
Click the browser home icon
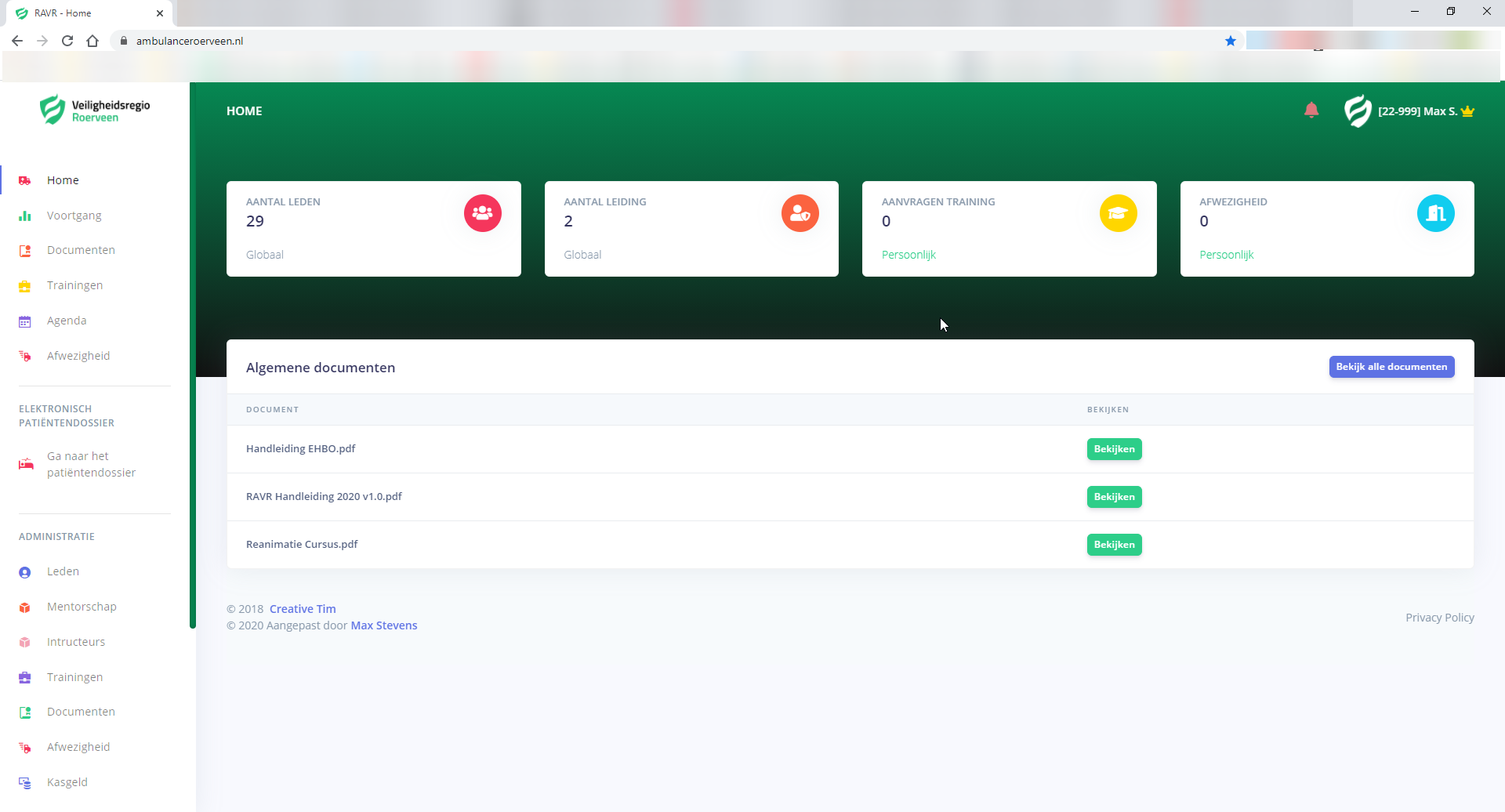92,41
